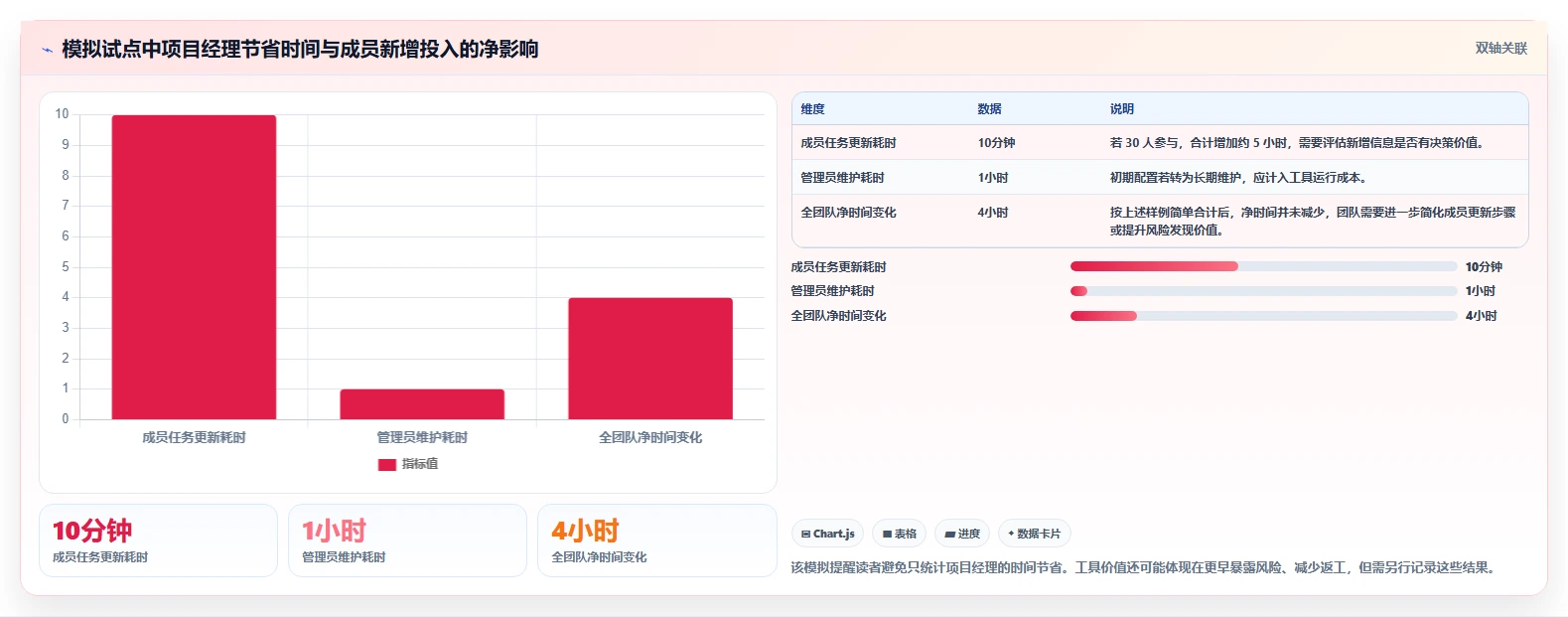The width and height of the screenshot is (1568, 617).
Task: Open the 1小时 data card
Action: pyautogui.click(x=407, y=540)
